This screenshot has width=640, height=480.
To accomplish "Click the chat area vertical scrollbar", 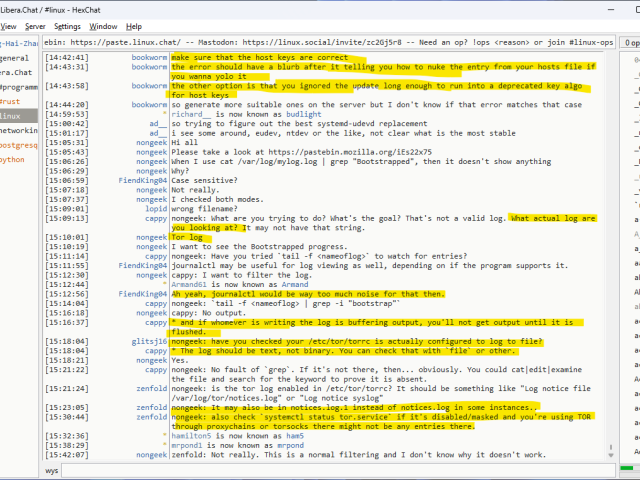I will point(608,250).
